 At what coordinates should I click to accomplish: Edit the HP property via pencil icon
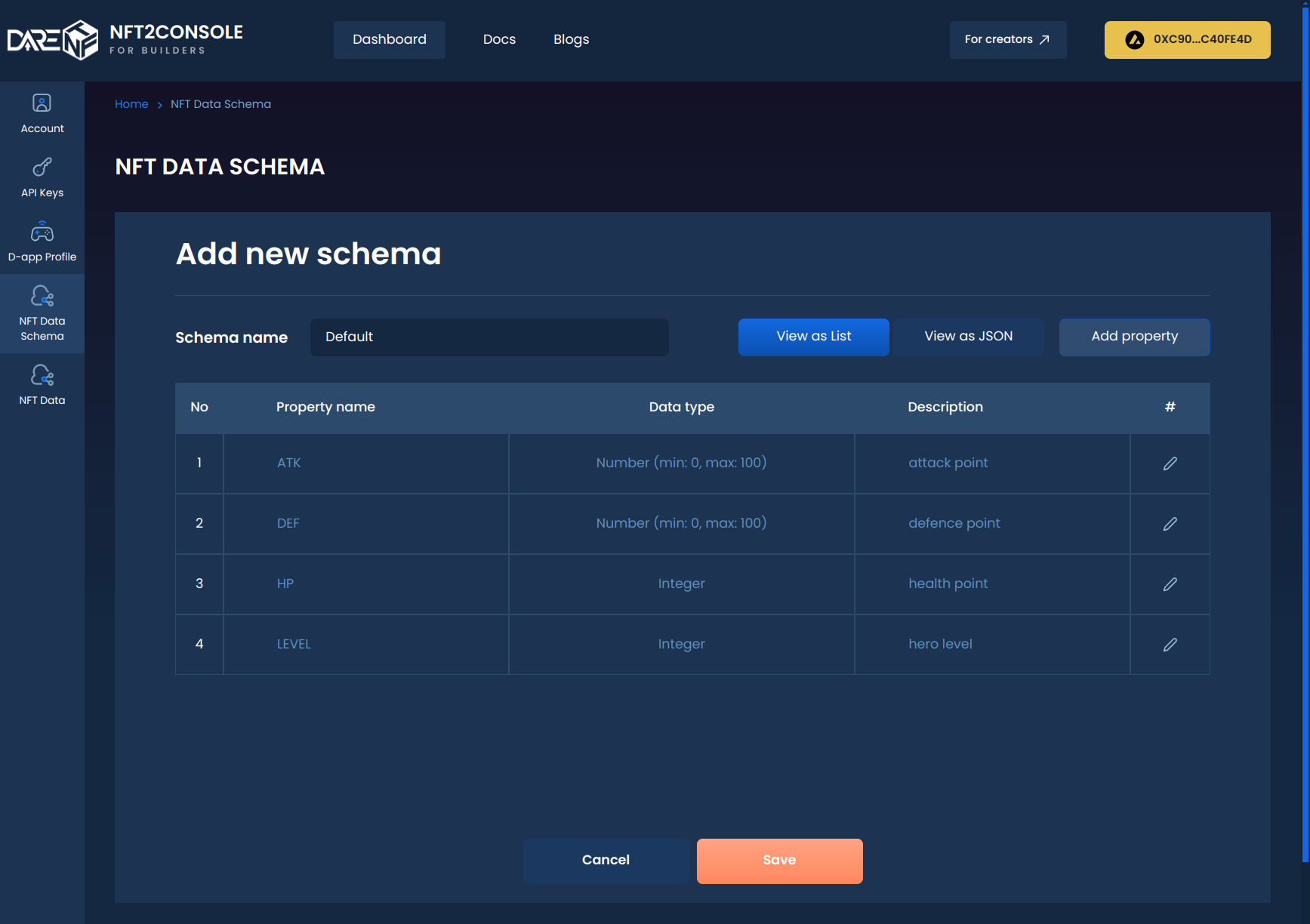(1170, 584)
